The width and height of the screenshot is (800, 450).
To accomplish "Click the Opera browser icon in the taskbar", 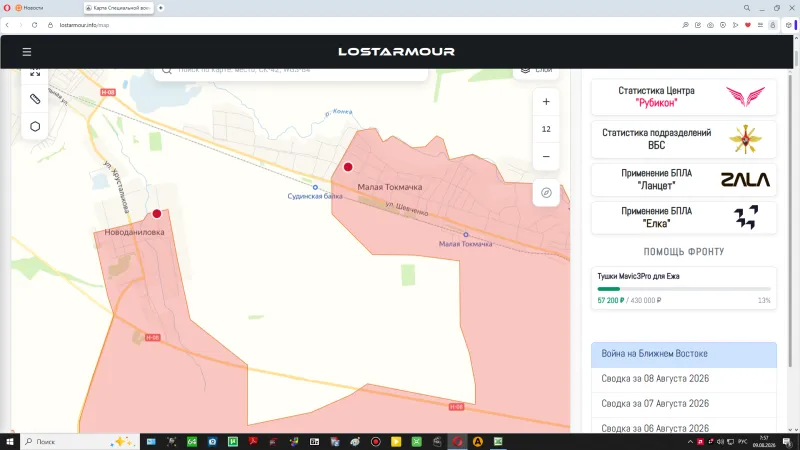I will (457, 442).
